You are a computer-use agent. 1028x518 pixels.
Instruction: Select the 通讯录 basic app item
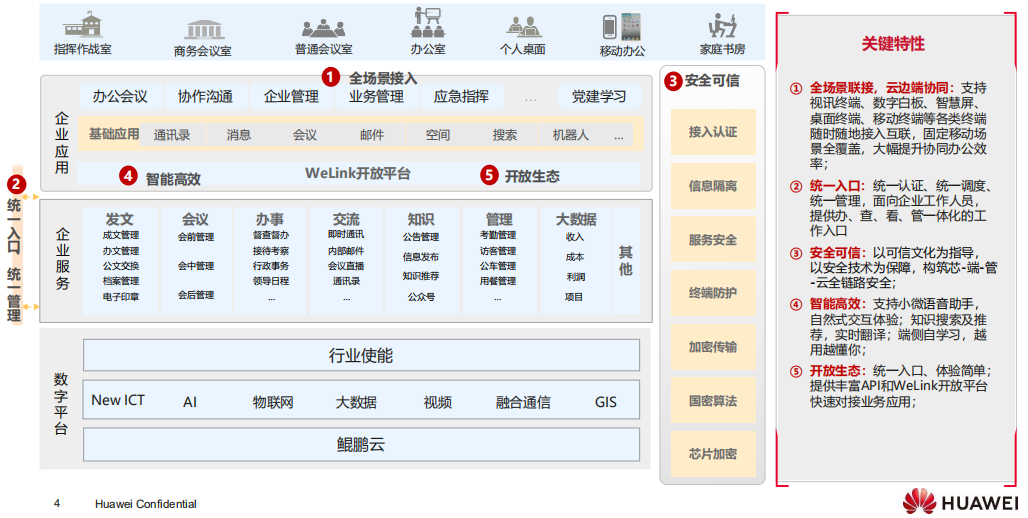point(172,135)
